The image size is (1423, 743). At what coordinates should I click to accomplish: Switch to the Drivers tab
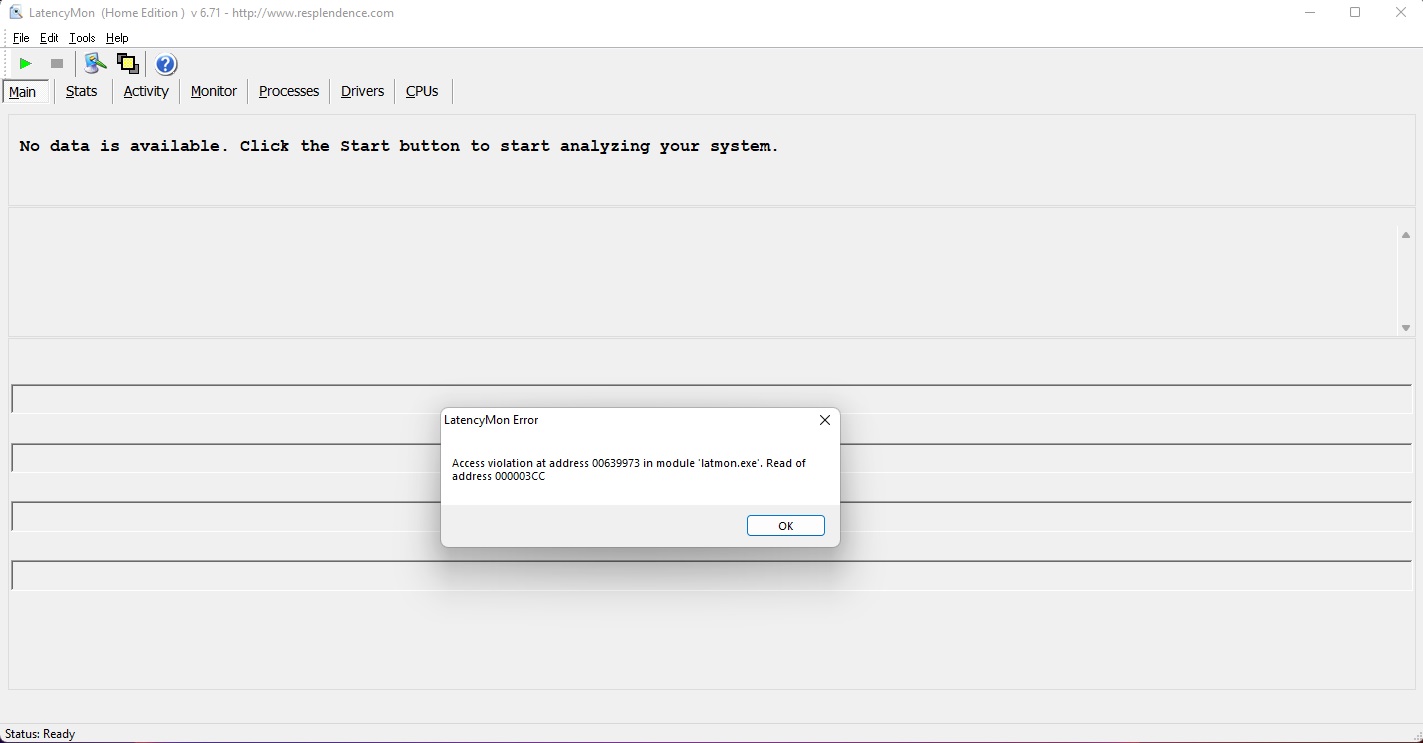[362, 91]
